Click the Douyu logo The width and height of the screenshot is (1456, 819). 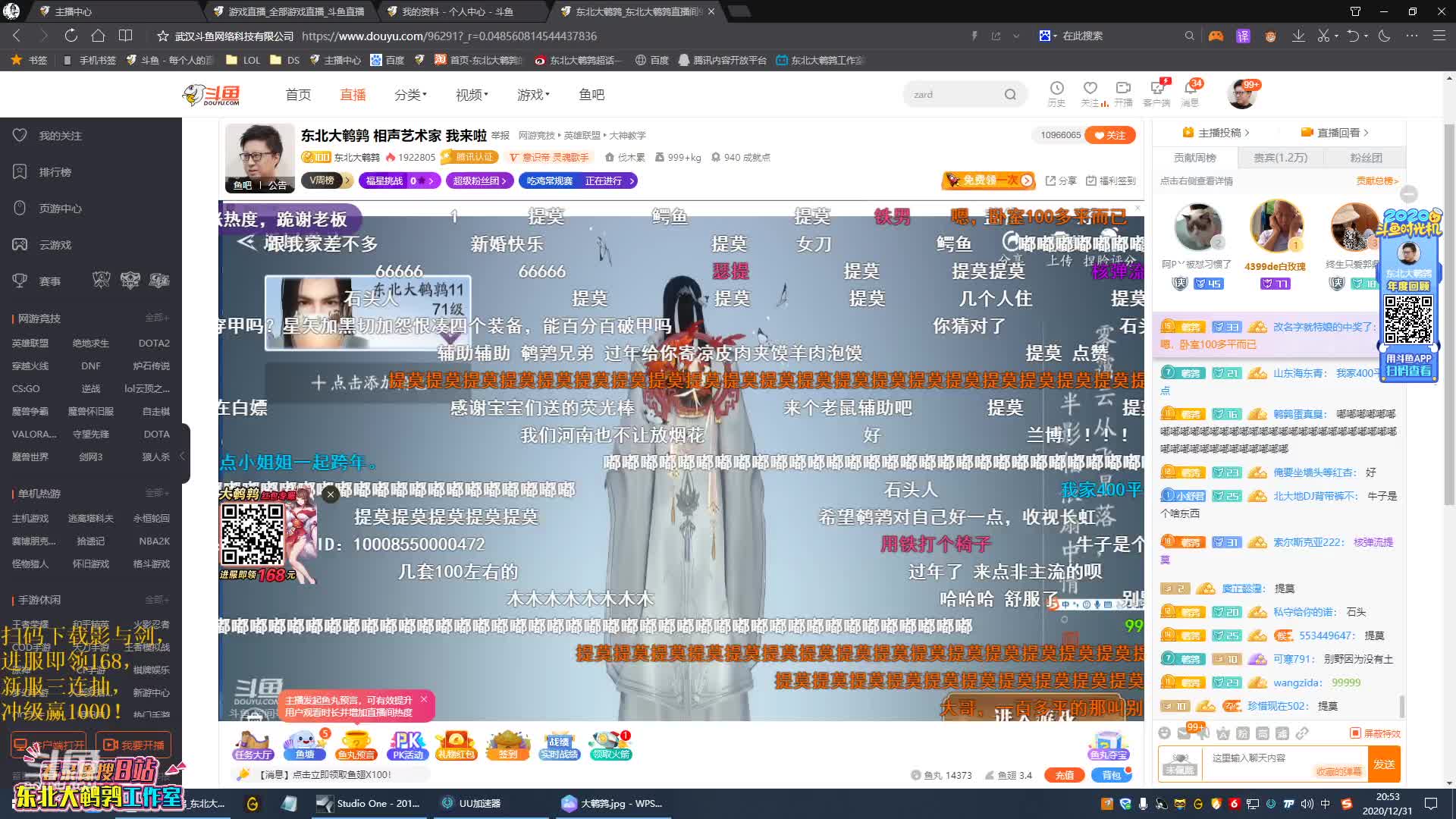(x=212, y=95)
